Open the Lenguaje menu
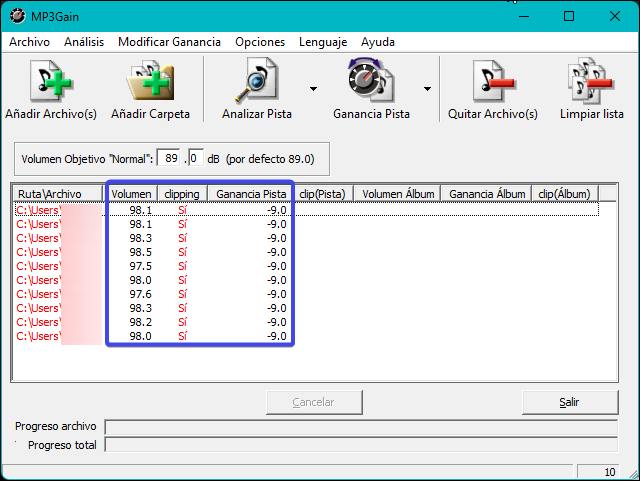 click(x=323, y=42)
